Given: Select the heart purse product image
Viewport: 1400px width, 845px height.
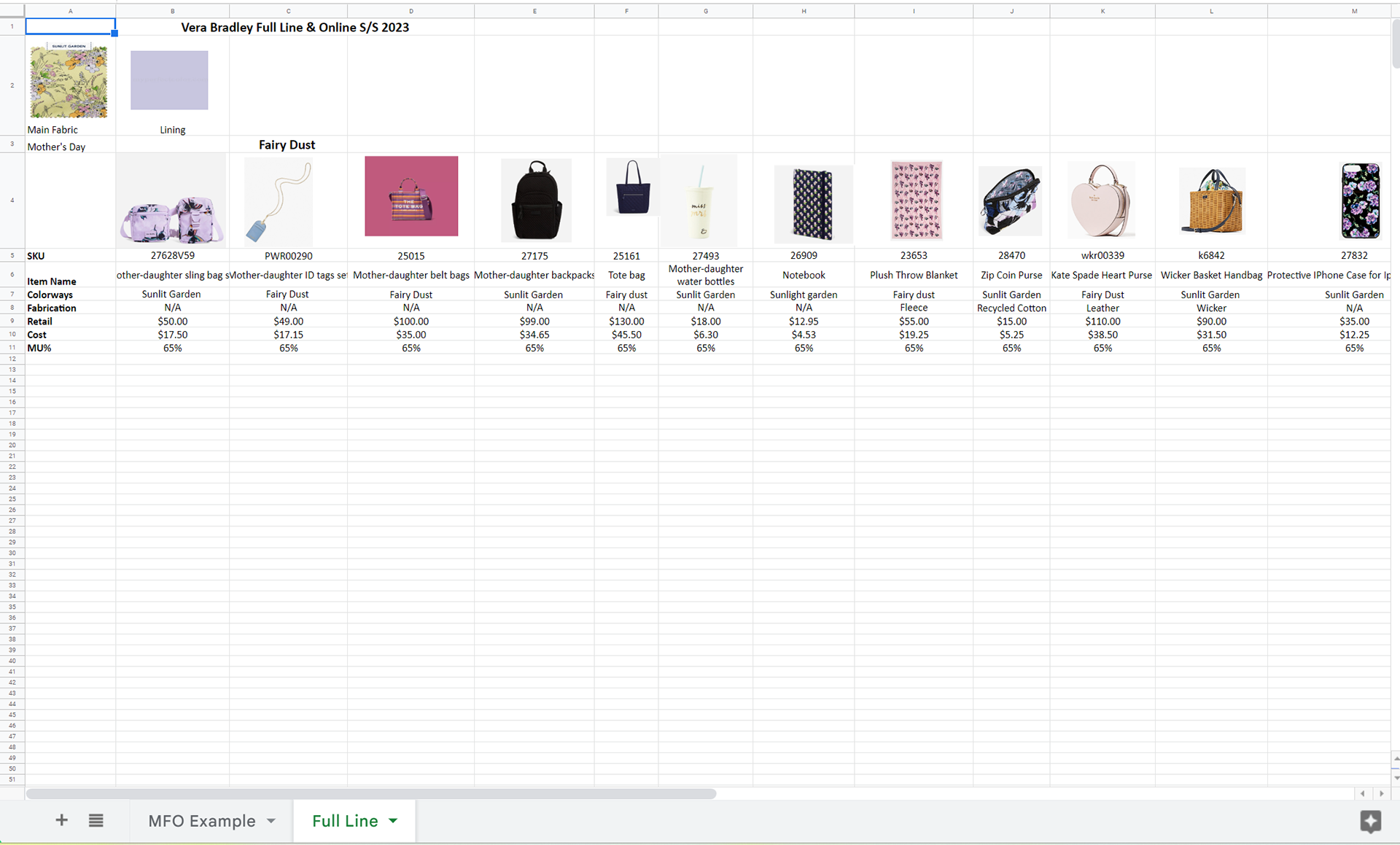Looking at the screenshot, I should point(1101,200).
